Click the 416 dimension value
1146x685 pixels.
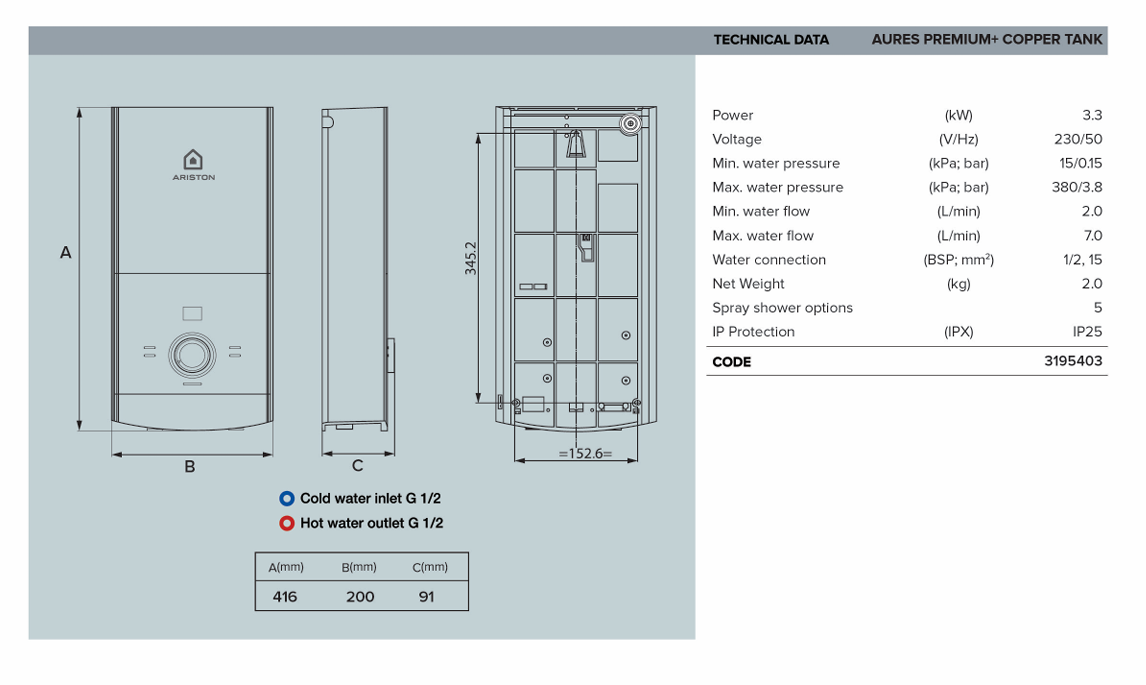pos(285,597)
